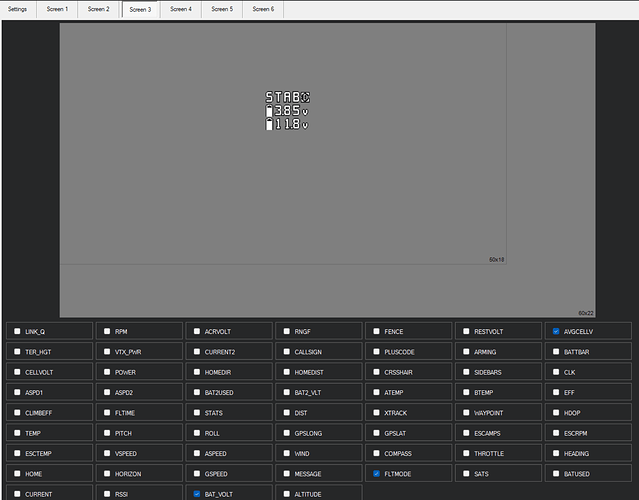The width and height of the screenshot is (639, 500).
Task: Check the CELLVOLT option
Action: tap(17, 372)
